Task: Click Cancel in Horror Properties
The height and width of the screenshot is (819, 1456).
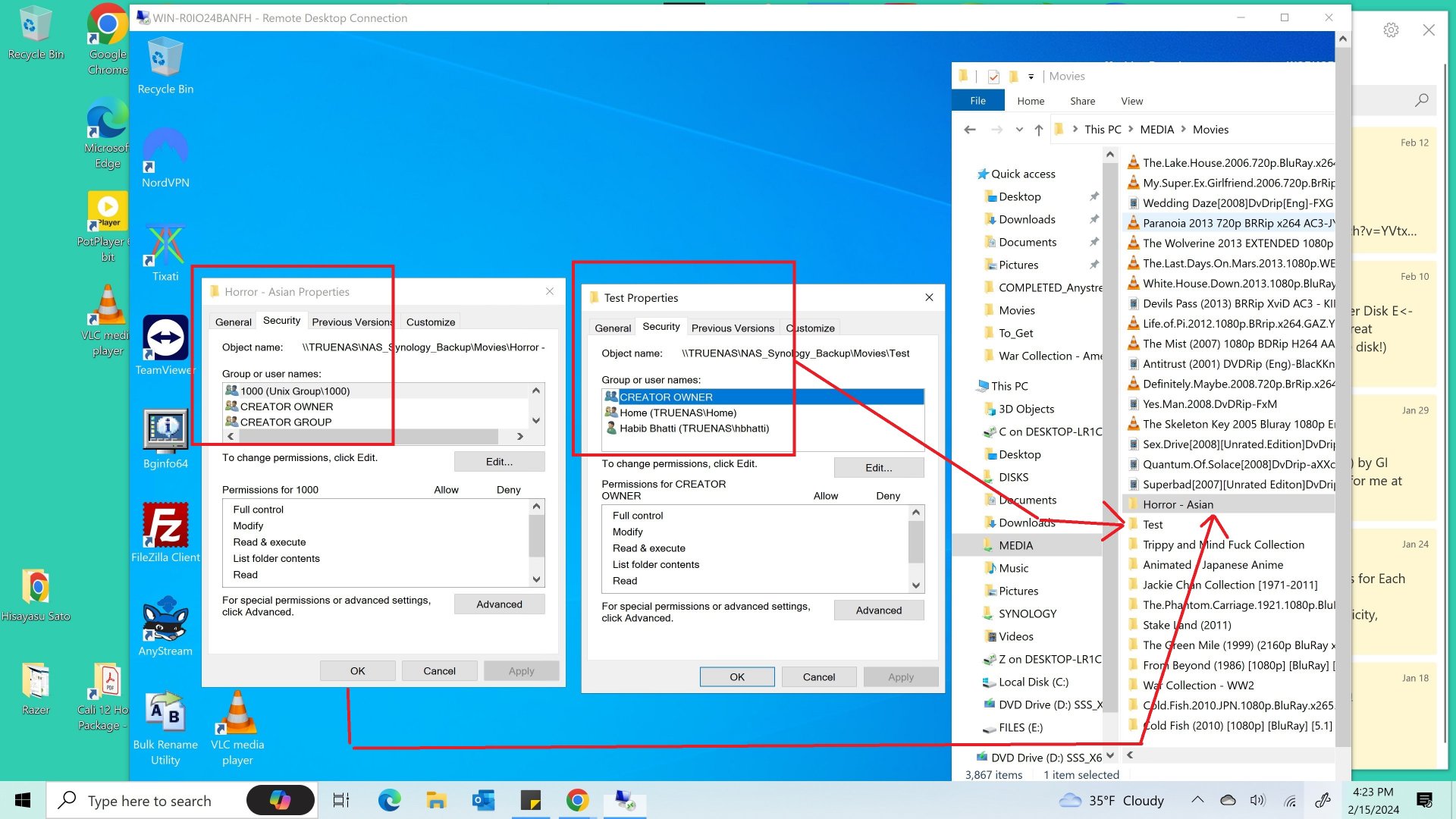Action: click(x=439, y=671)
